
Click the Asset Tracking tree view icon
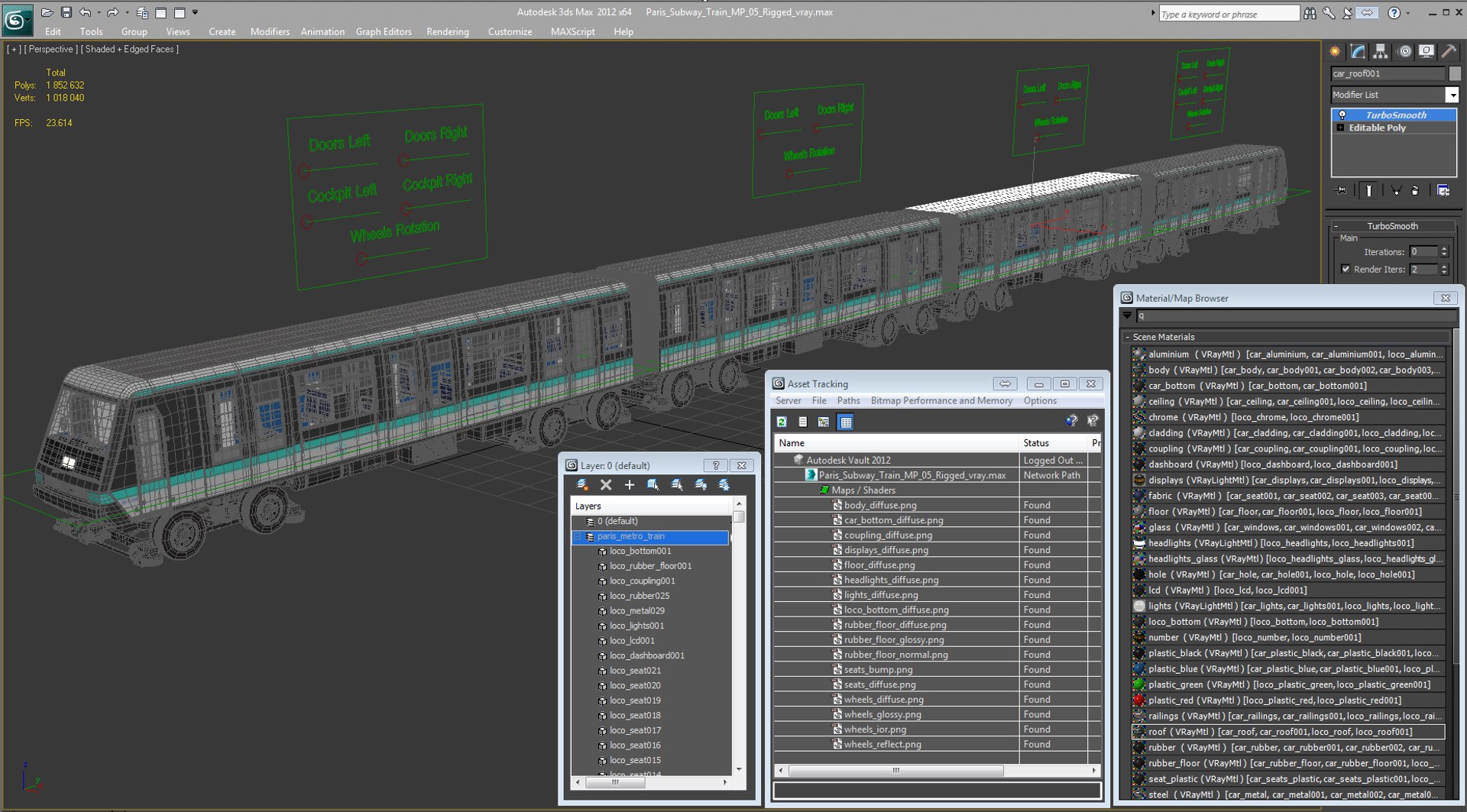pos(824,422)
